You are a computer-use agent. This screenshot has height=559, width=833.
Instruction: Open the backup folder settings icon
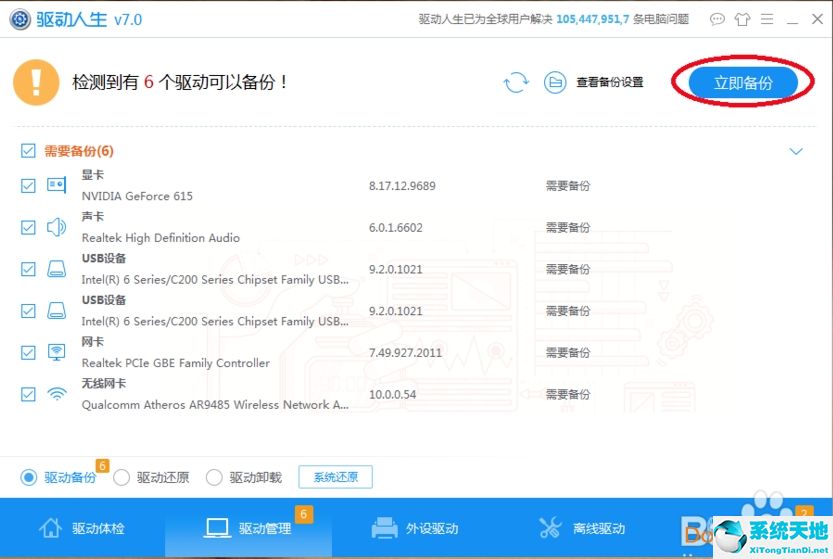pos(555,82)
